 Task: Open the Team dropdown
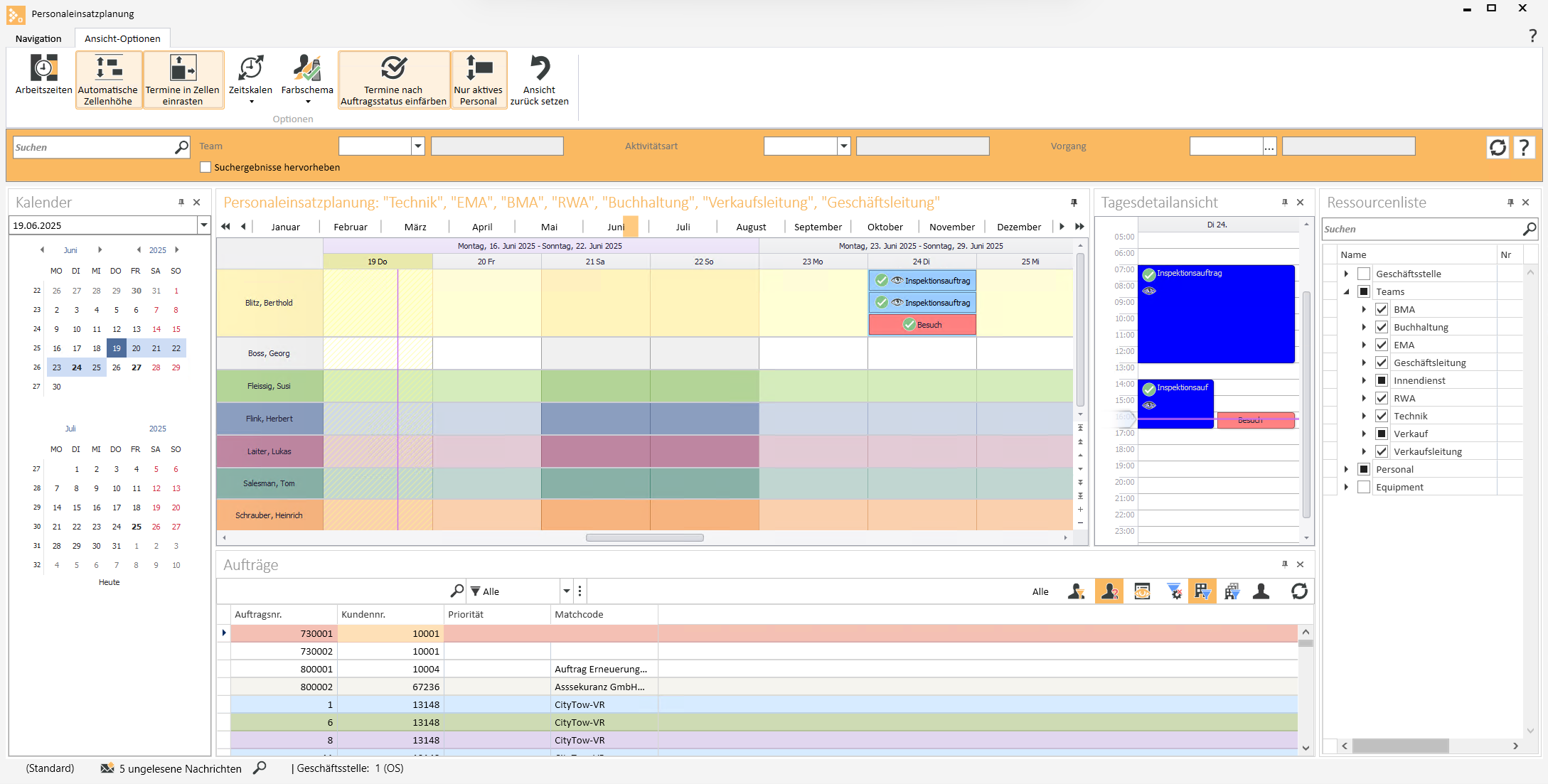417,146
